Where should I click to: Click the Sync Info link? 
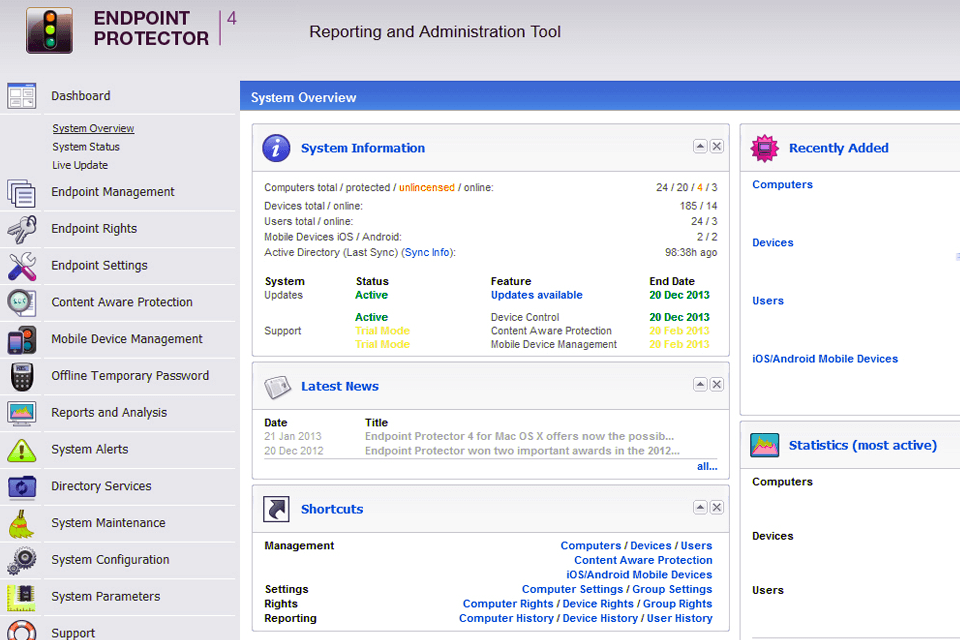pos(427,252)
